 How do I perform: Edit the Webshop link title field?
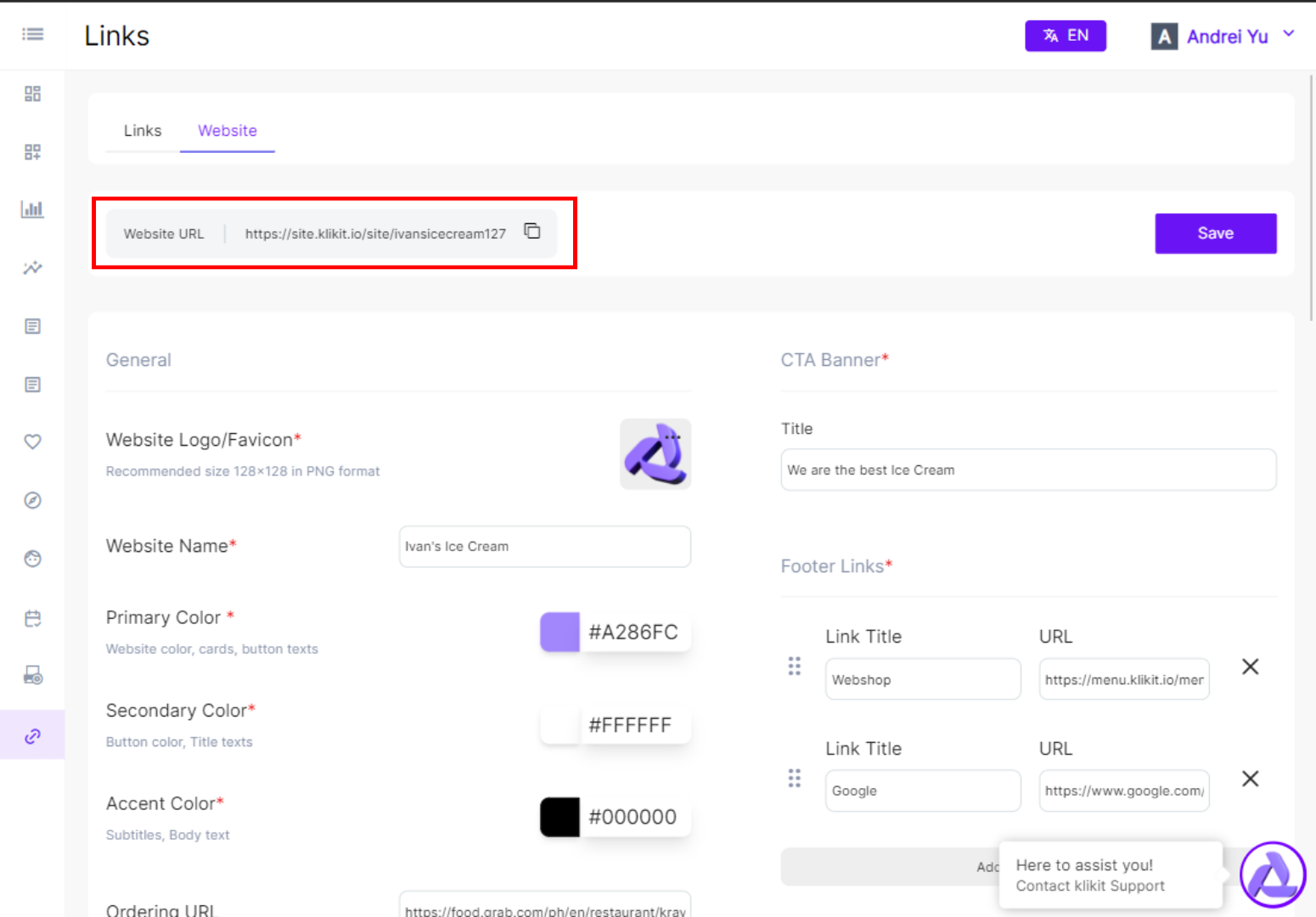pyautogui.click(x=923, y=679)
